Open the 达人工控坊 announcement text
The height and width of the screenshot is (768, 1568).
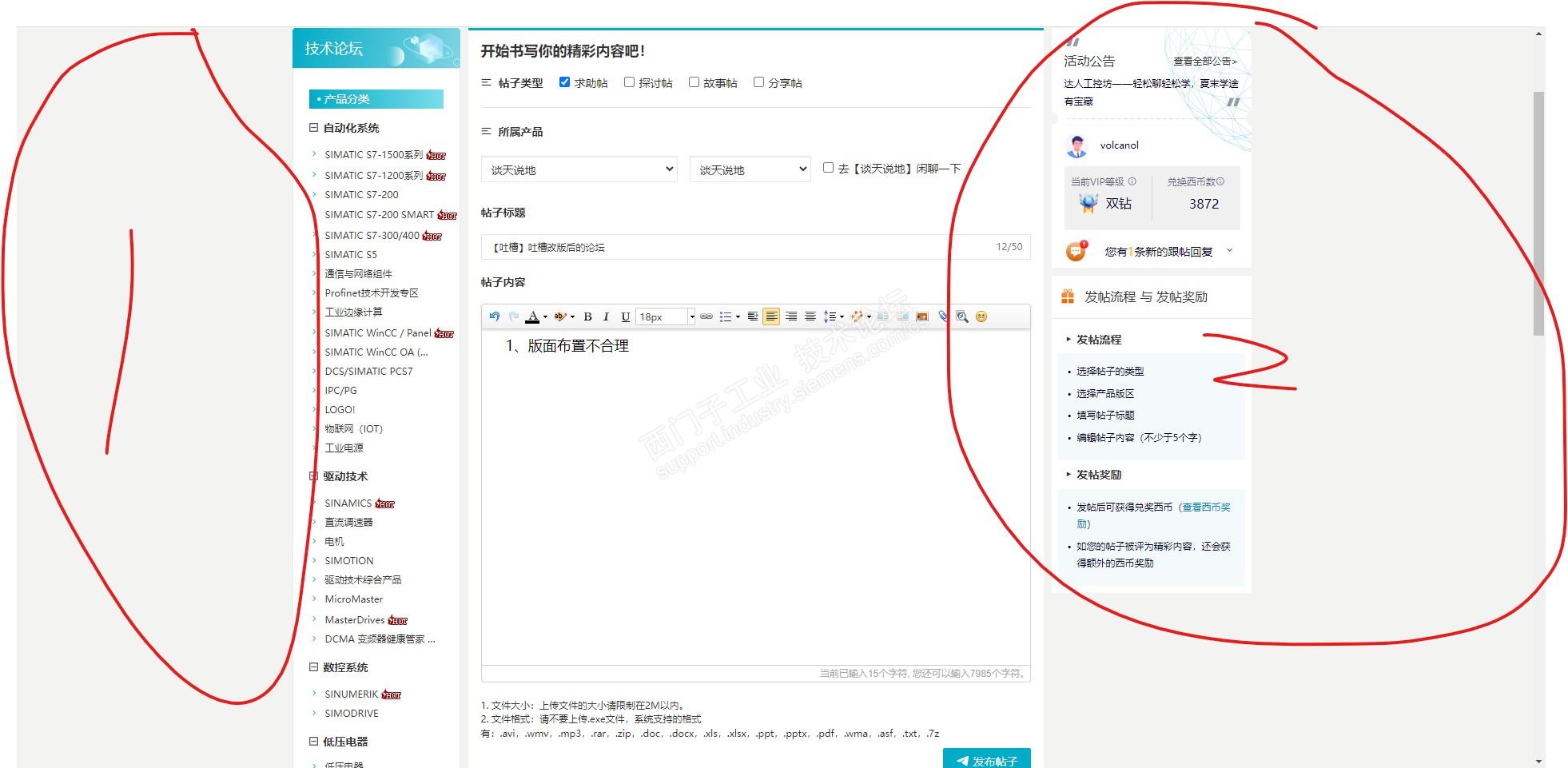(1151, 92)
